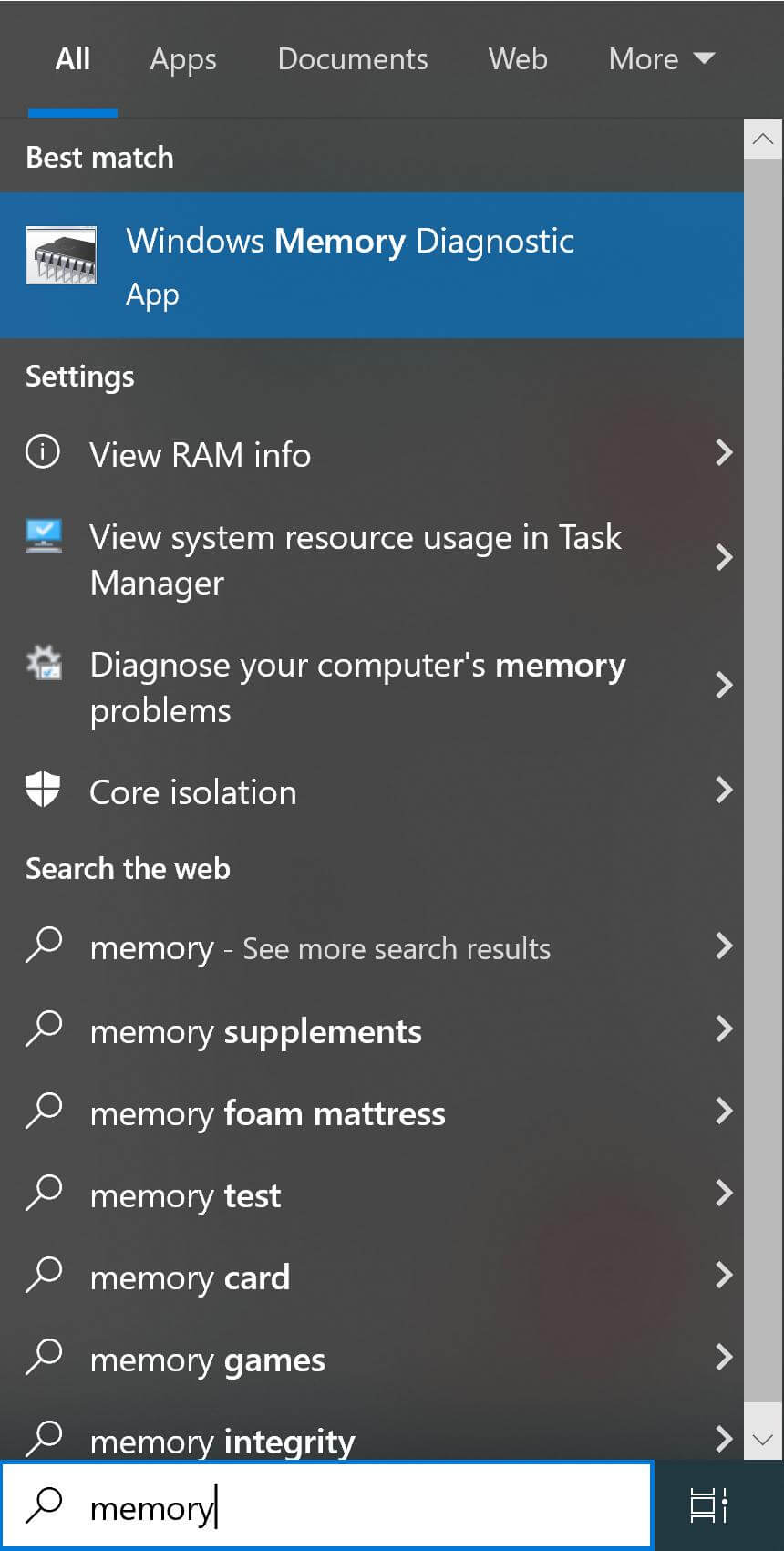This screenshot has height=1551, width=784.
Task: Click the search text field containing memory
Action: tap(365, 1507)
